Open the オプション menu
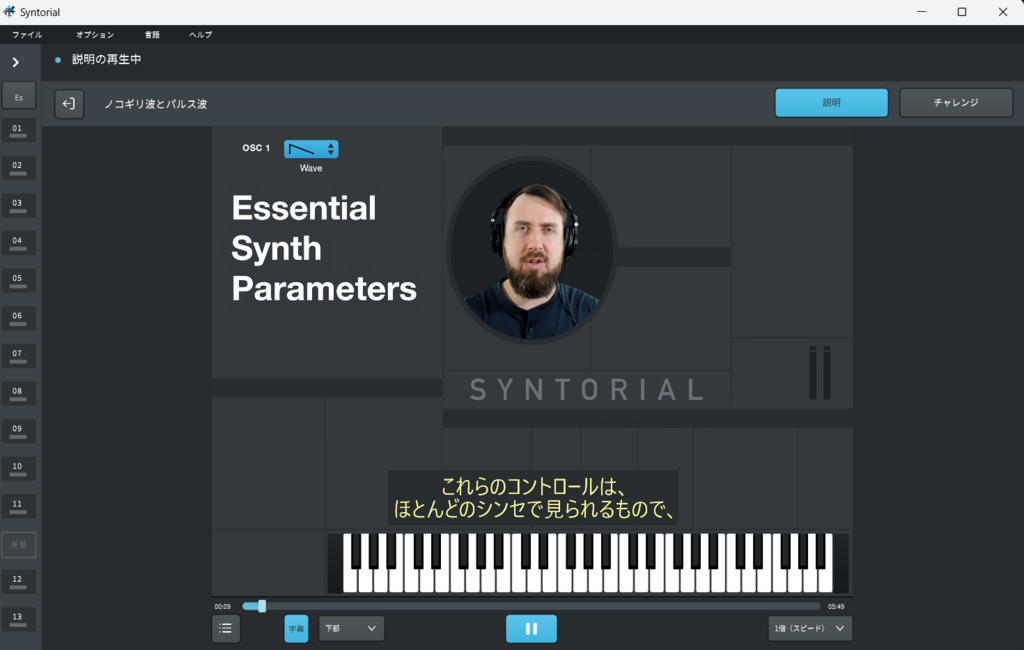 click(x=95, y=35)
